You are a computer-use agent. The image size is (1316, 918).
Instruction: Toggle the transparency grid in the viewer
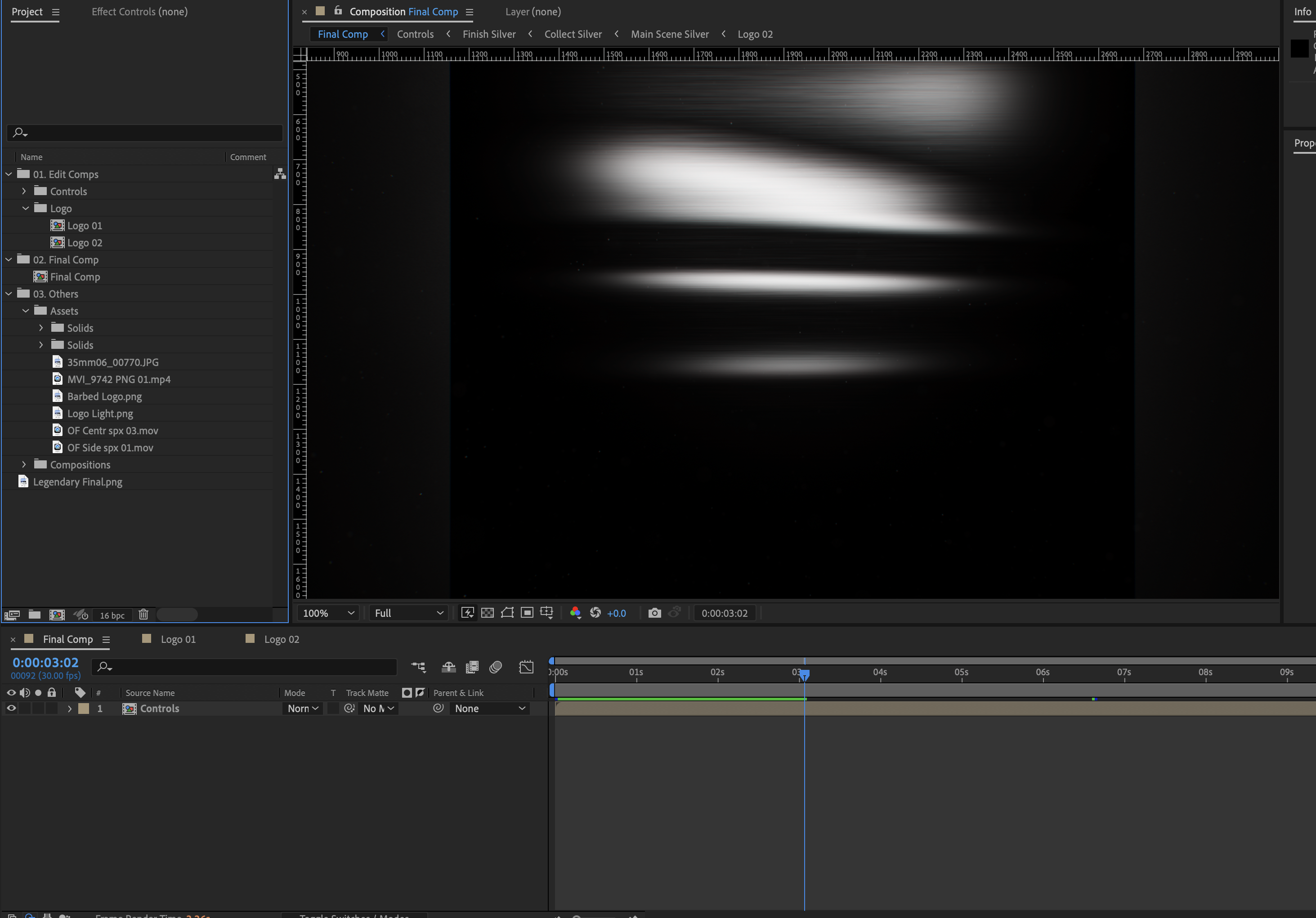(x=487, y=613)
